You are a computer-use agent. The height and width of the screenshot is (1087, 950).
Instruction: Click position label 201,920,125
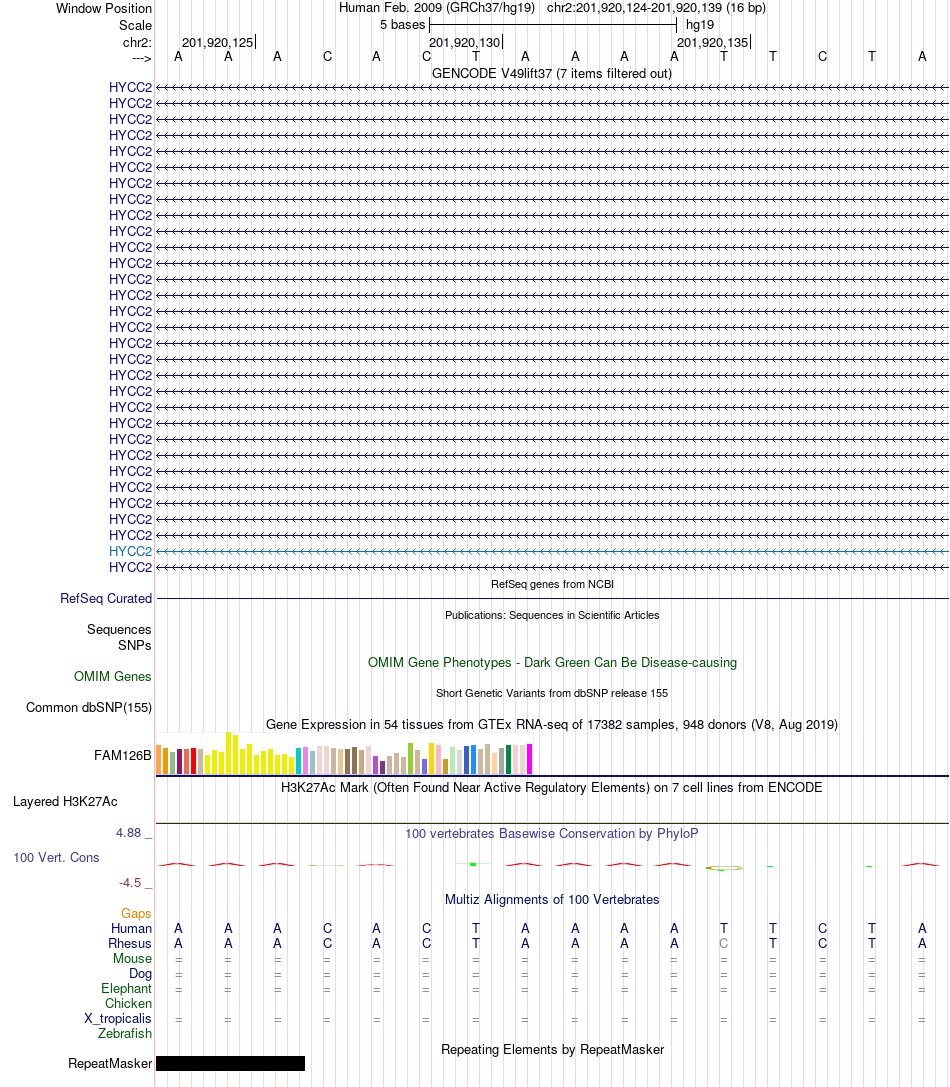point(217,42)
